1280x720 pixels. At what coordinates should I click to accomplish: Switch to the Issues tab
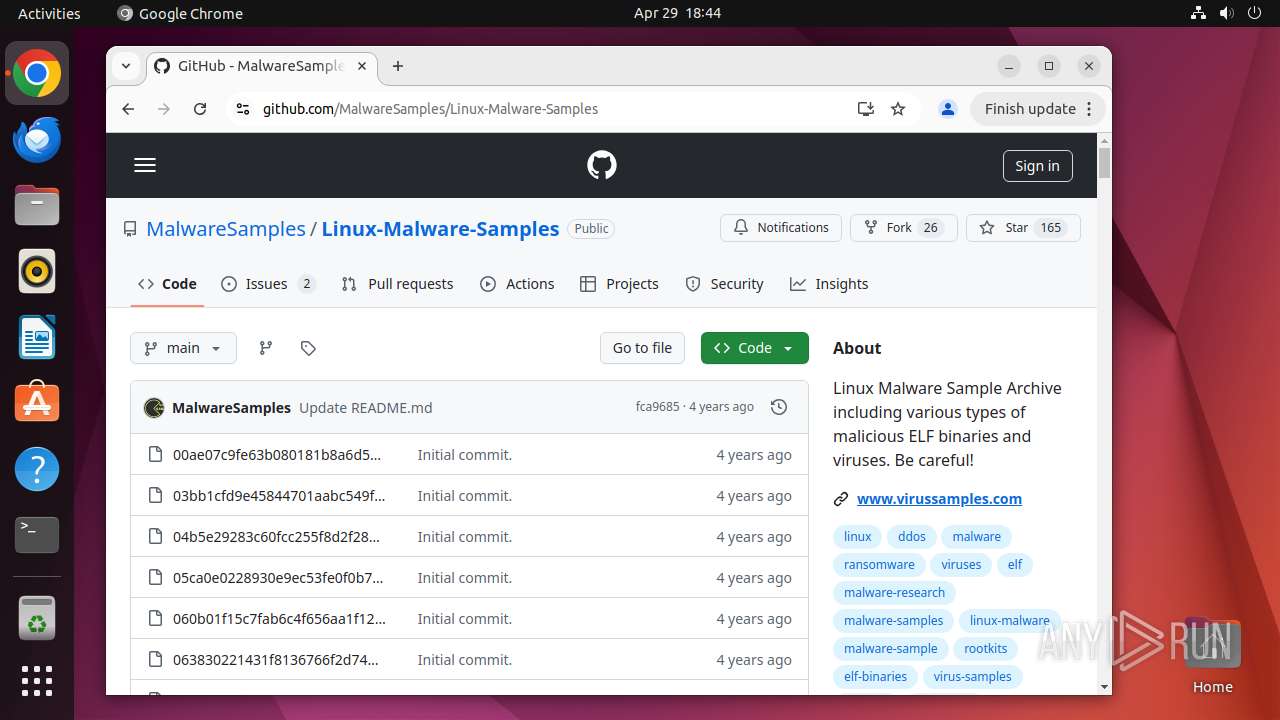coord(267,284)
